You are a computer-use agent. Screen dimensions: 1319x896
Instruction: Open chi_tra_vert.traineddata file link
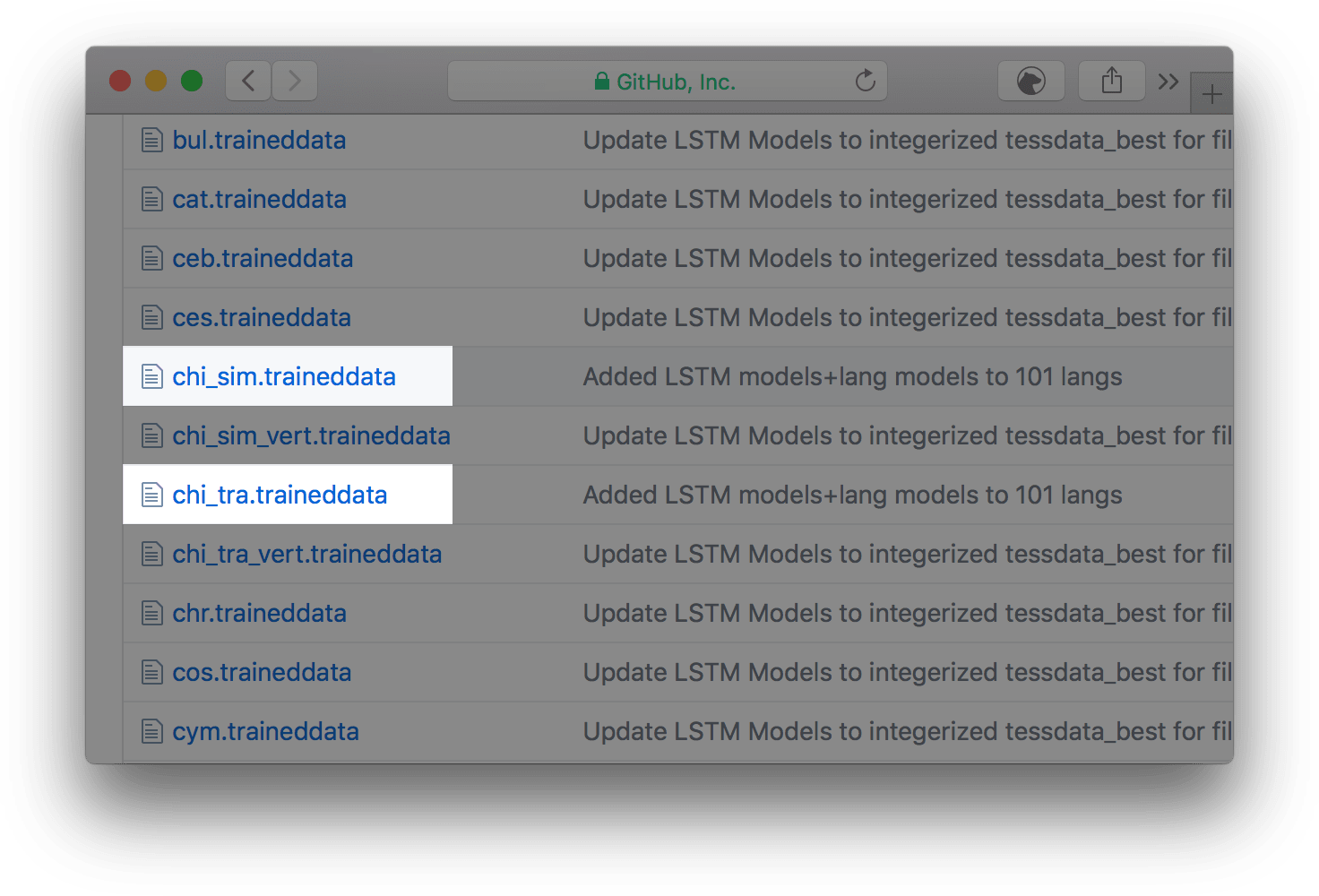pyautogui.click(x=306, y=555)
